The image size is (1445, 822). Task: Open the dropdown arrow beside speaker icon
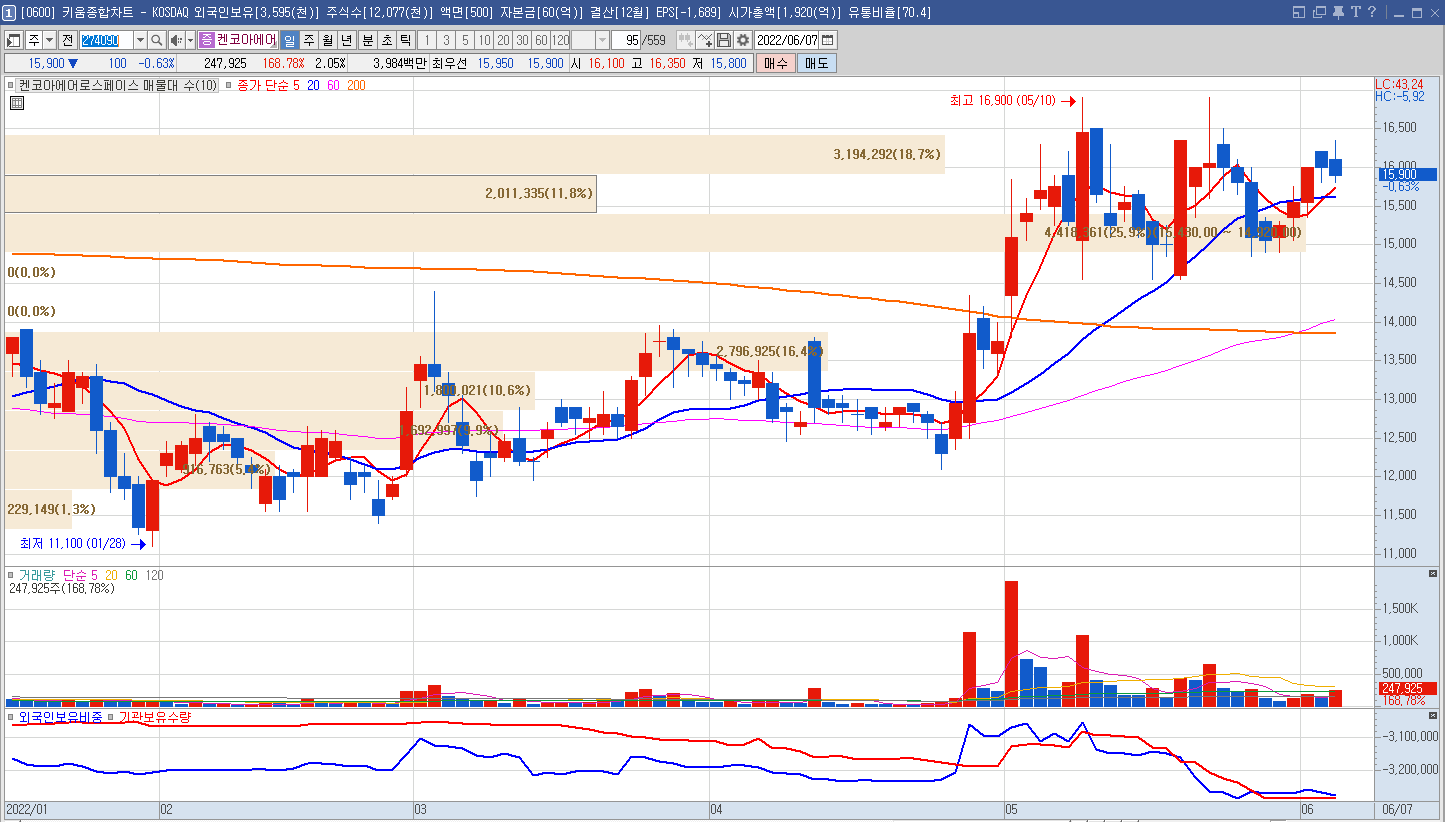tap(190, 40)
